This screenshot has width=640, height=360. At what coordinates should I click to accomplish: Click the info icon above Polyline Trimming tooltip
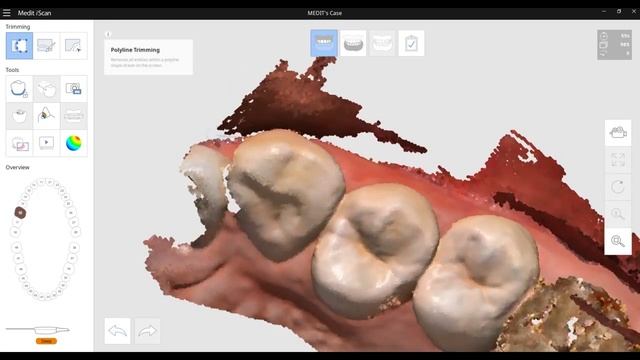click(x=108, y=34)
